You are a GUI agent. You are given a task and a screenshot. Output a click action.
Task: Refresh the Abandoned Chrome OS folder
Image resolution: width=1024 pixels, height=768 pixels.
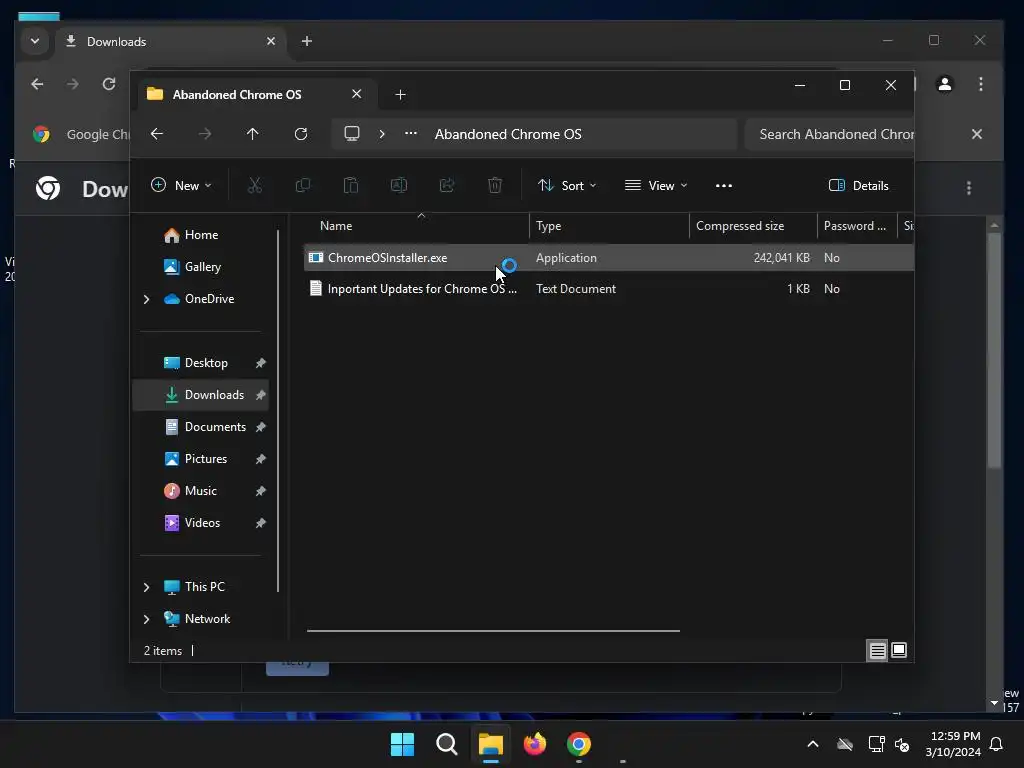click(x=301, y=134)
